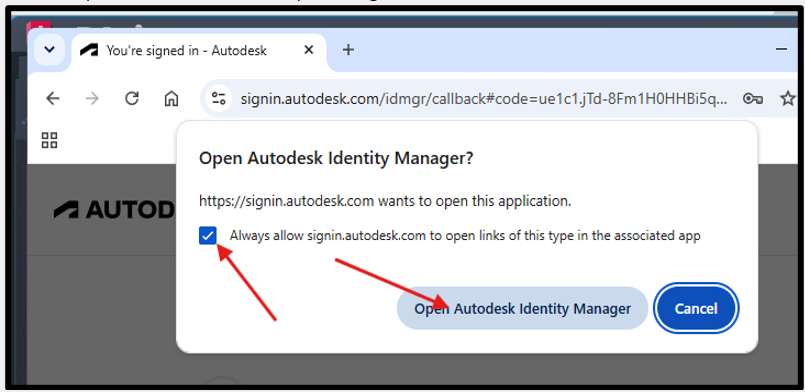The width and height of the screenshot is (805, 392).
Task: View site information icon in address bar
Action: coord(219,99)
